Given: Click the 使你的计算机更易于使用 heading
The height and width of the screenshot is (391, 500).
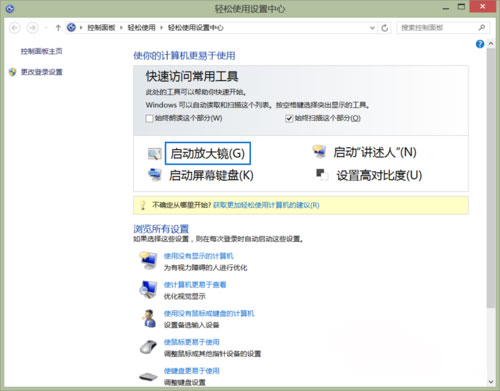Looking at the screenshot, I should (184, 55).
